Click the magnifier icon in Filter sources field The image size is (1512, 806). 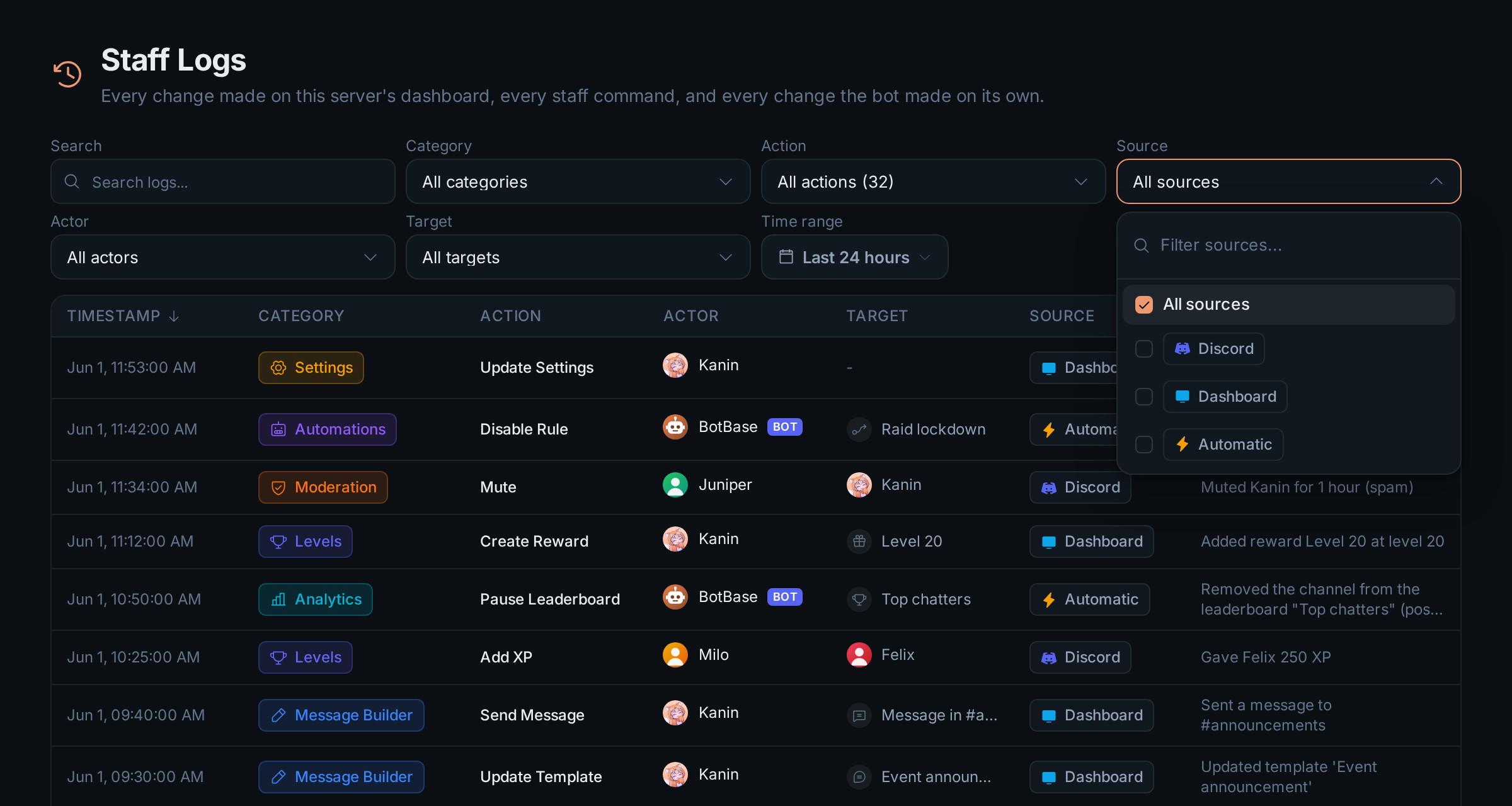pos(1142,246)
